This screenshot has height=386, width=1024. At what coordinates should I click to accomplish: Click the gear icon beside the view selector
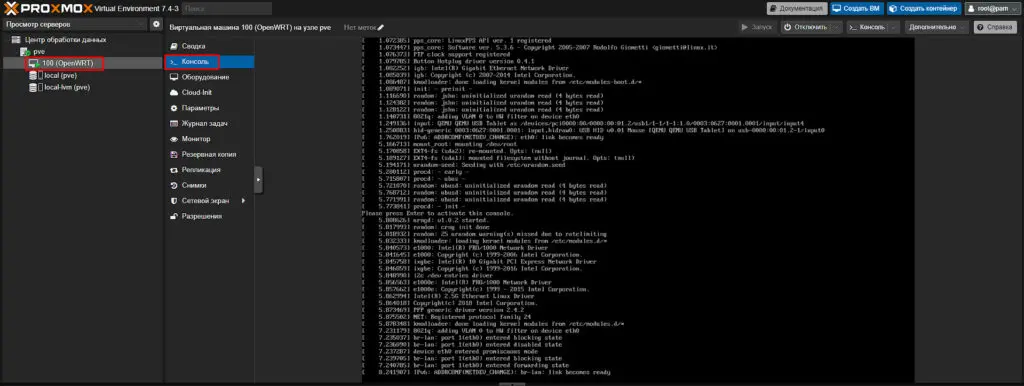[x=156, y=24]
